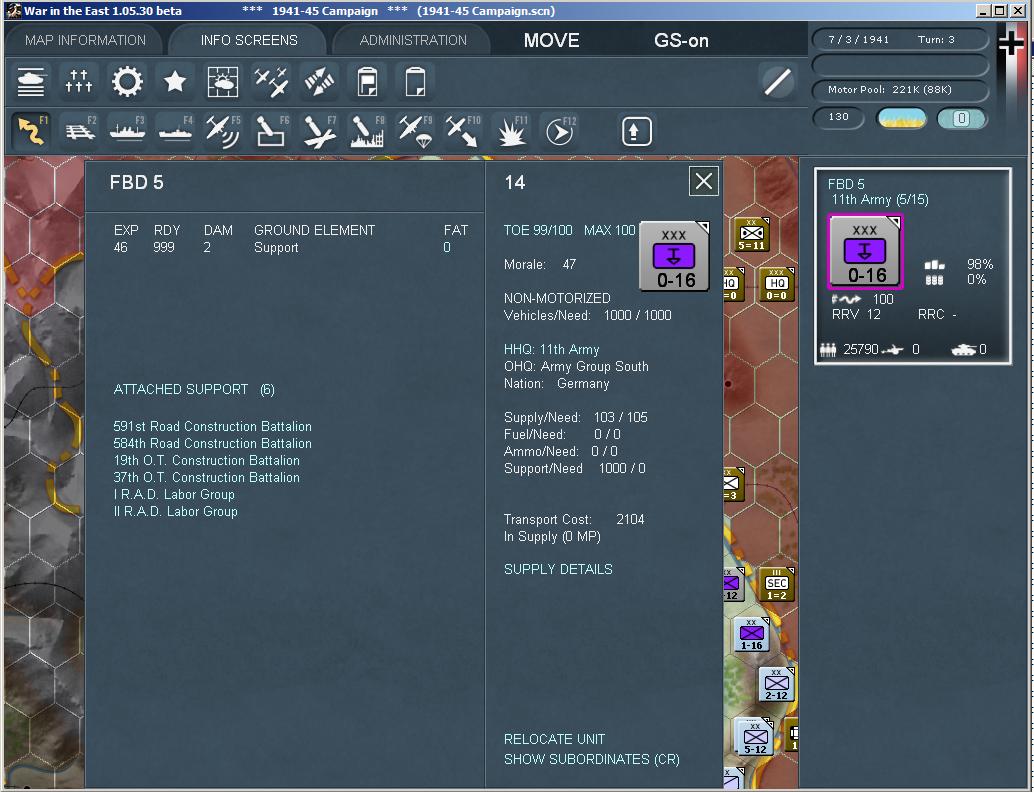This screenshot has height=792, width=1034.
Task: Open the production gear icon
Action: (x=127, y=82)
